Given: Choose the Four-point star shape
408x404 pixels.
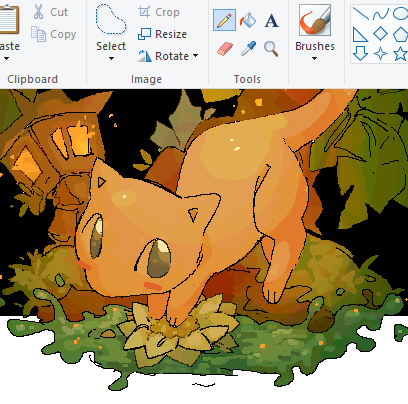Looking at the screenshot, I should pyautogui.click(x=380, y=54).
